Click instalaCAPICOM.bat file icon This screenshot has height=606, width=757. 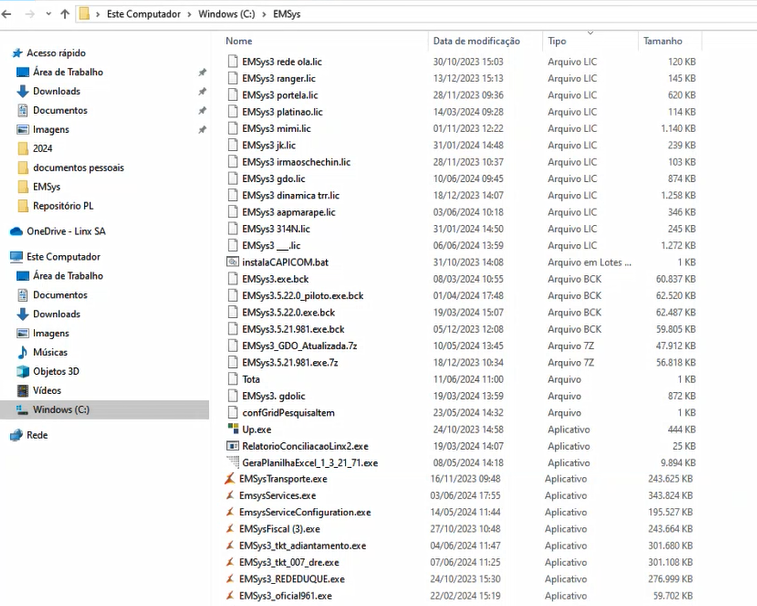[x=233, y=262]
